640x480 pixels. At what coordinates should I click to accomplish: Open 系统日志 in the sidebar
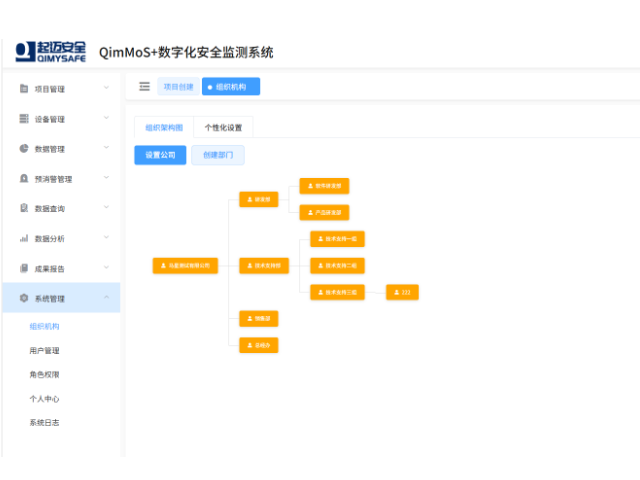44,423
